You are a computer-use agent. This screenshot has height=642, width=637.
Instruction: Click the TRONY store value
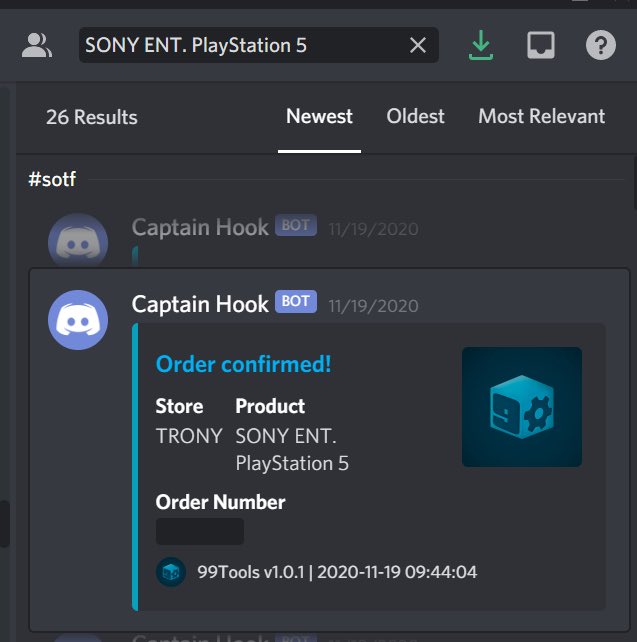(189, 436)
